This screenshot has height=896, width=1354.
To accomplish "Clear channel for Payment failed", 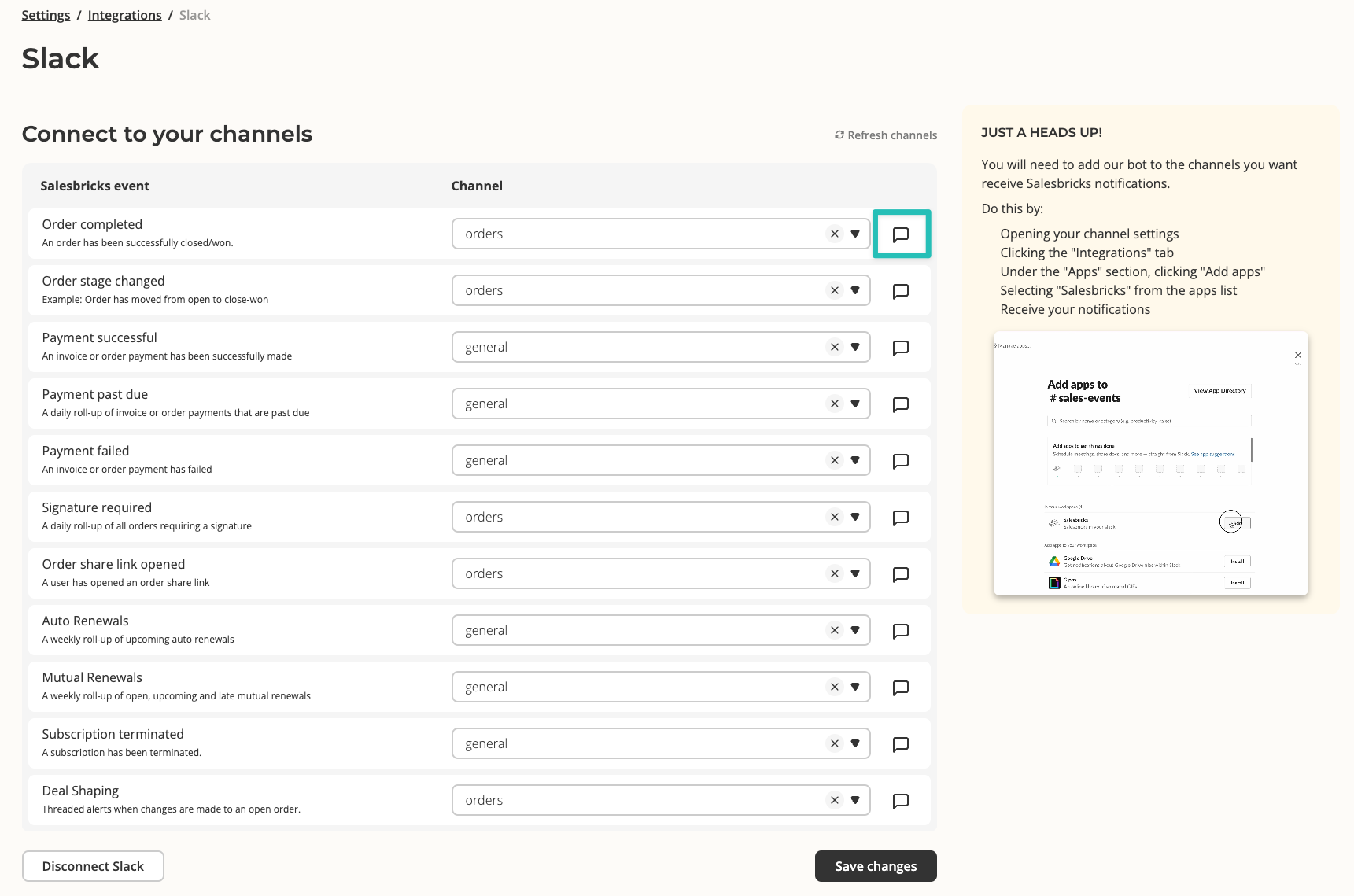I will tap(835, 460).
